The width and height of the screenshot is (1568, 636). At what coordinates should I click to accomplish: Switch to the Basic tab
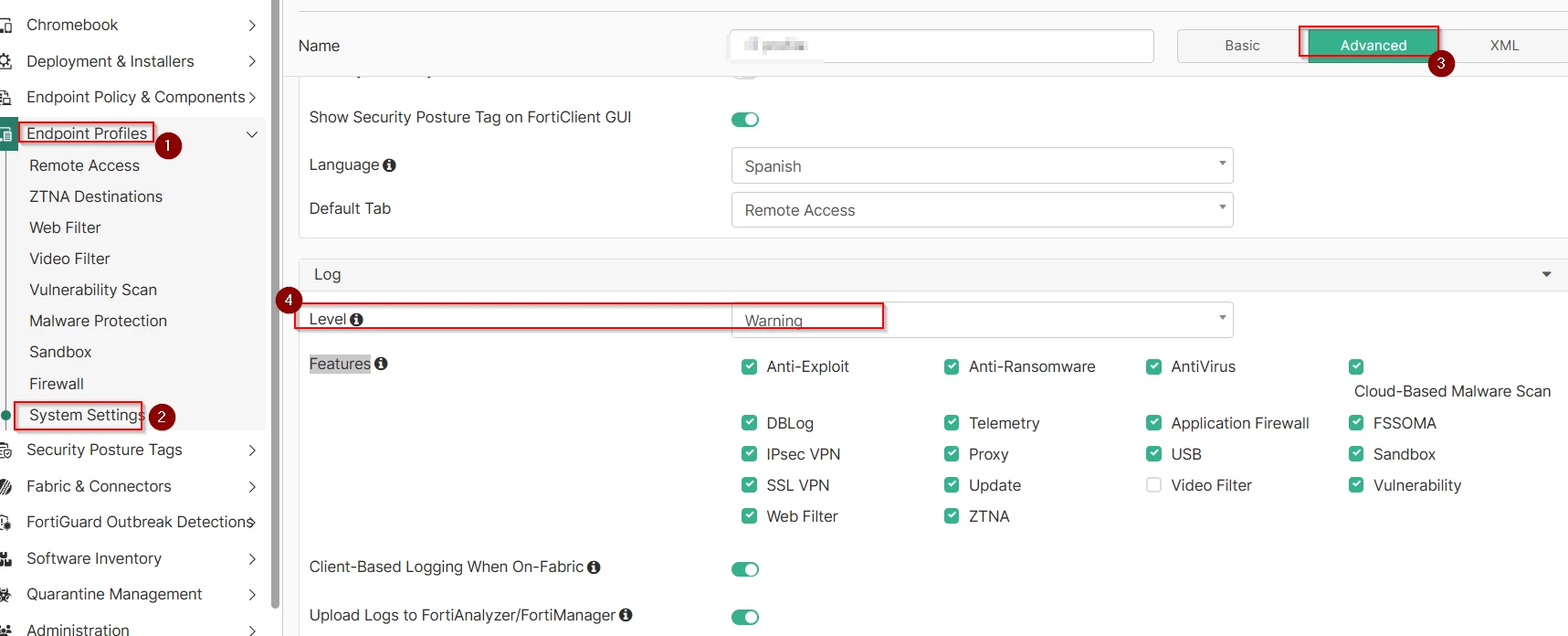click(x=1242, y=46)
